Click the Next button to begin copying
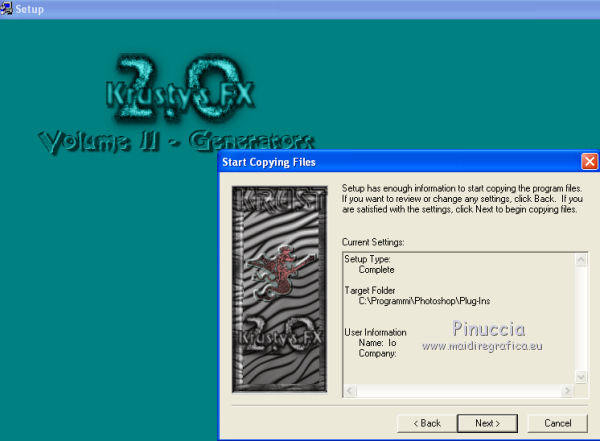Screen dimensions: 600x441 click(487, 423)
